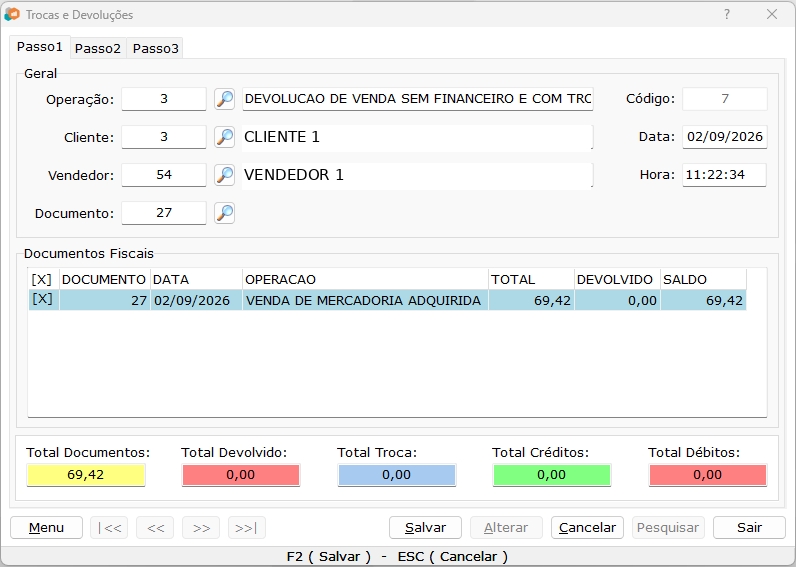The image size is (796, 567).
Task: Click the Data field 02/09/2026
Action: 725,137
